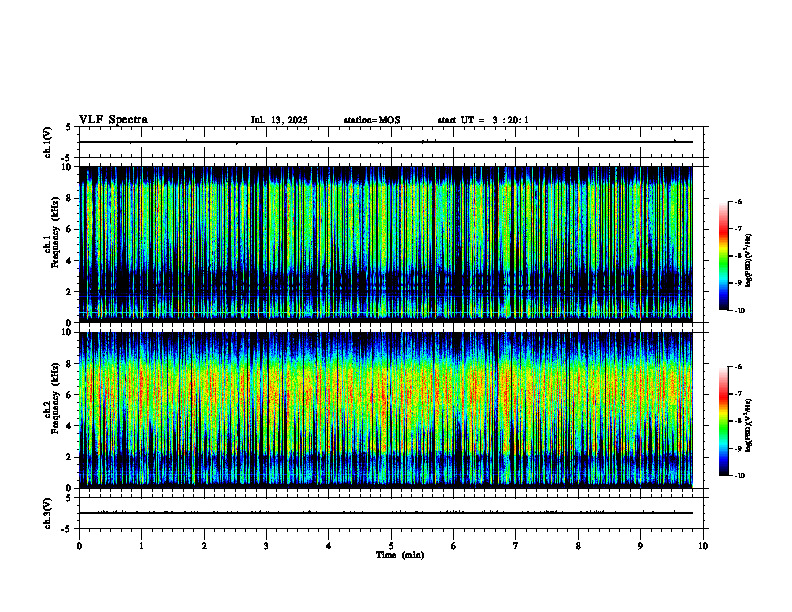Click the "start UT = 3 :20: 1" text

pyautogui.click(x=483, y=120)
